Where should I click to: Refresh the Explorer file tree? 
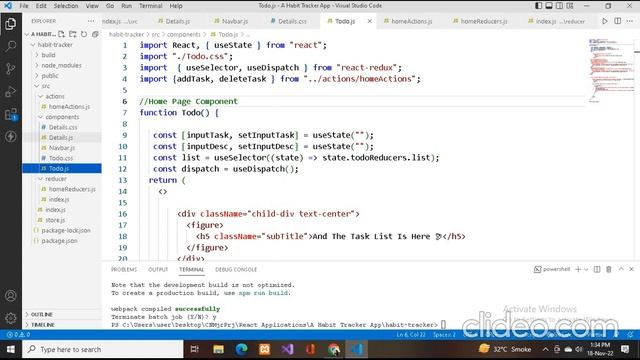pyautogui.click(x=84, y=34)
